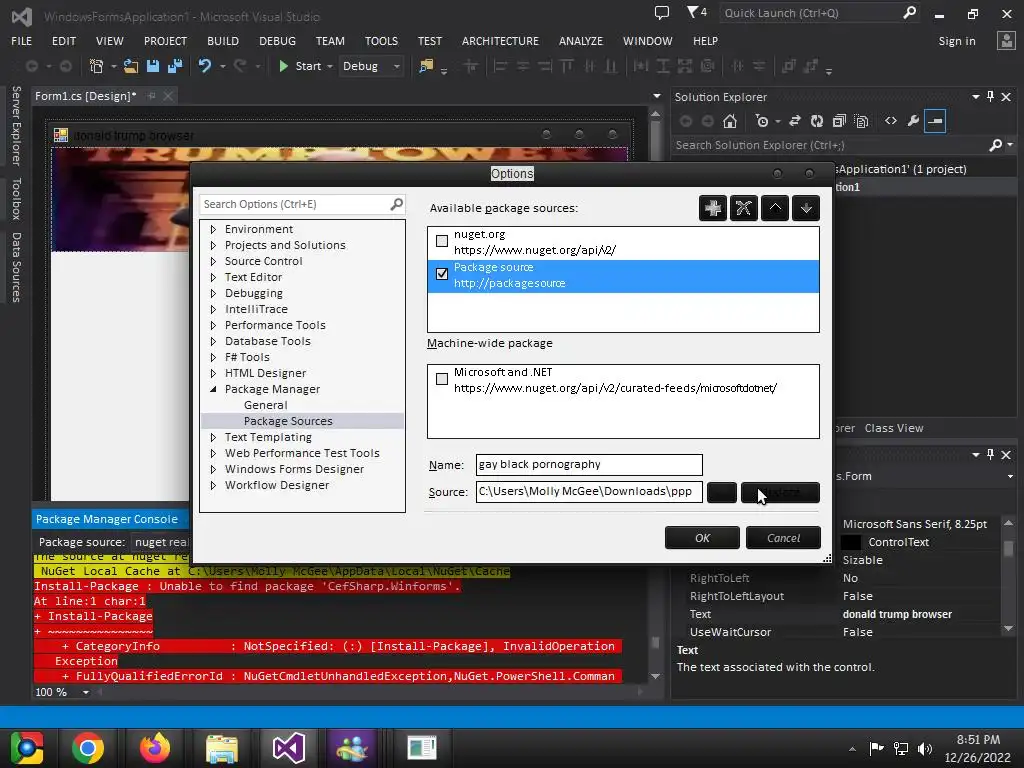Add a new package source with plus icon
Viewport: 1024px width, 768px height.
712,208
